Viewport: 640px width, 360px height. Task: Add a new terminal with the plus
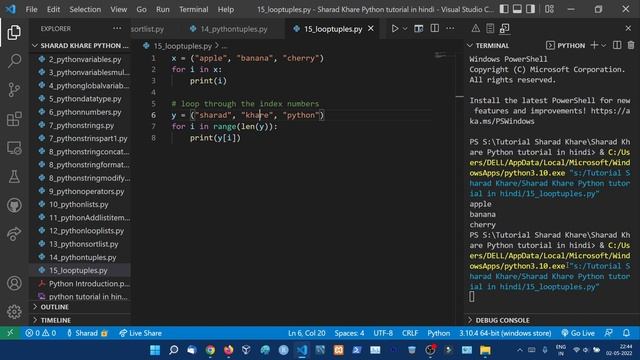click(594, 45)
